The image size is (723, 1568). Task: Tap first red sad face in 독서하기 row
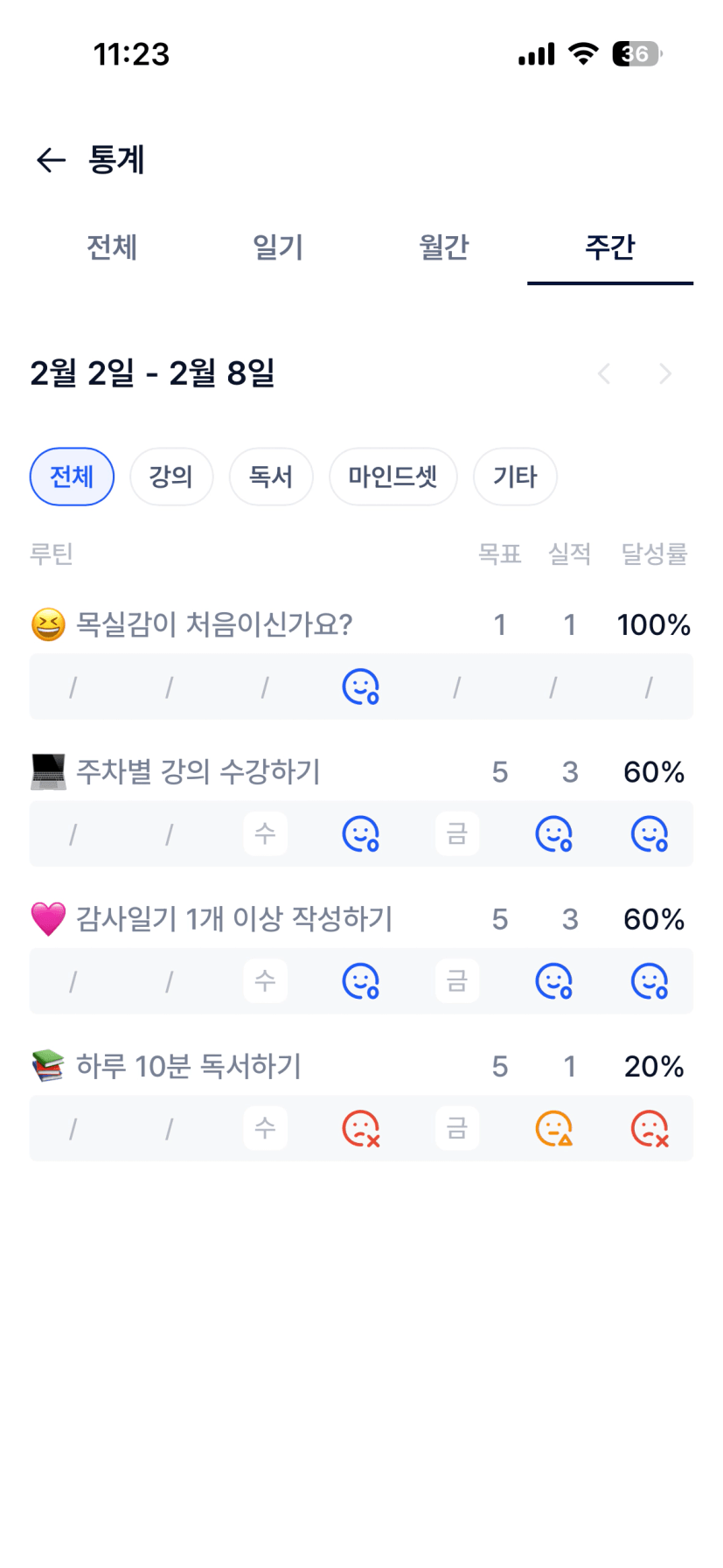pos(360,1128)
